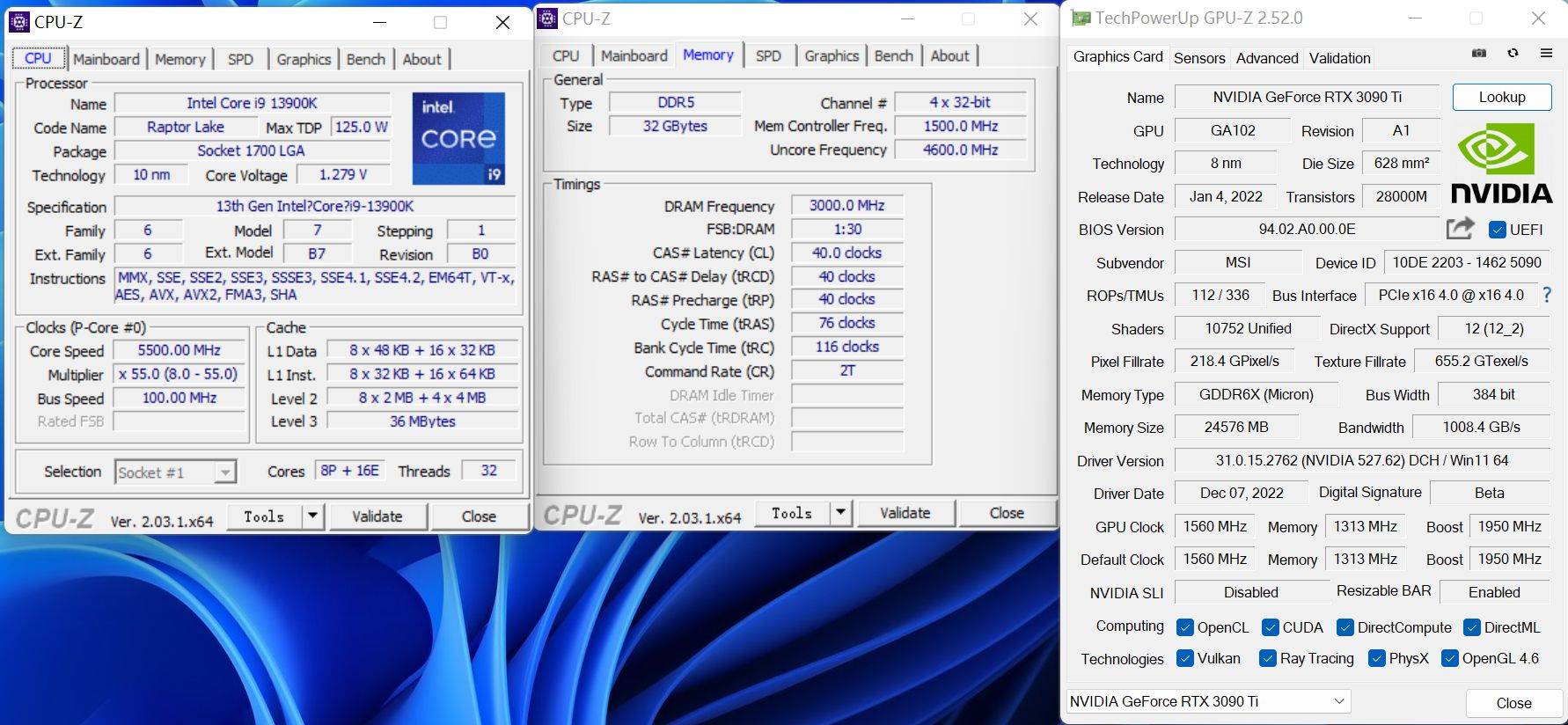Image resolution: width=1568 pixels, height=725 pixels.
Task: Open Graphics tab in Memory window
Action: point(832,55)
